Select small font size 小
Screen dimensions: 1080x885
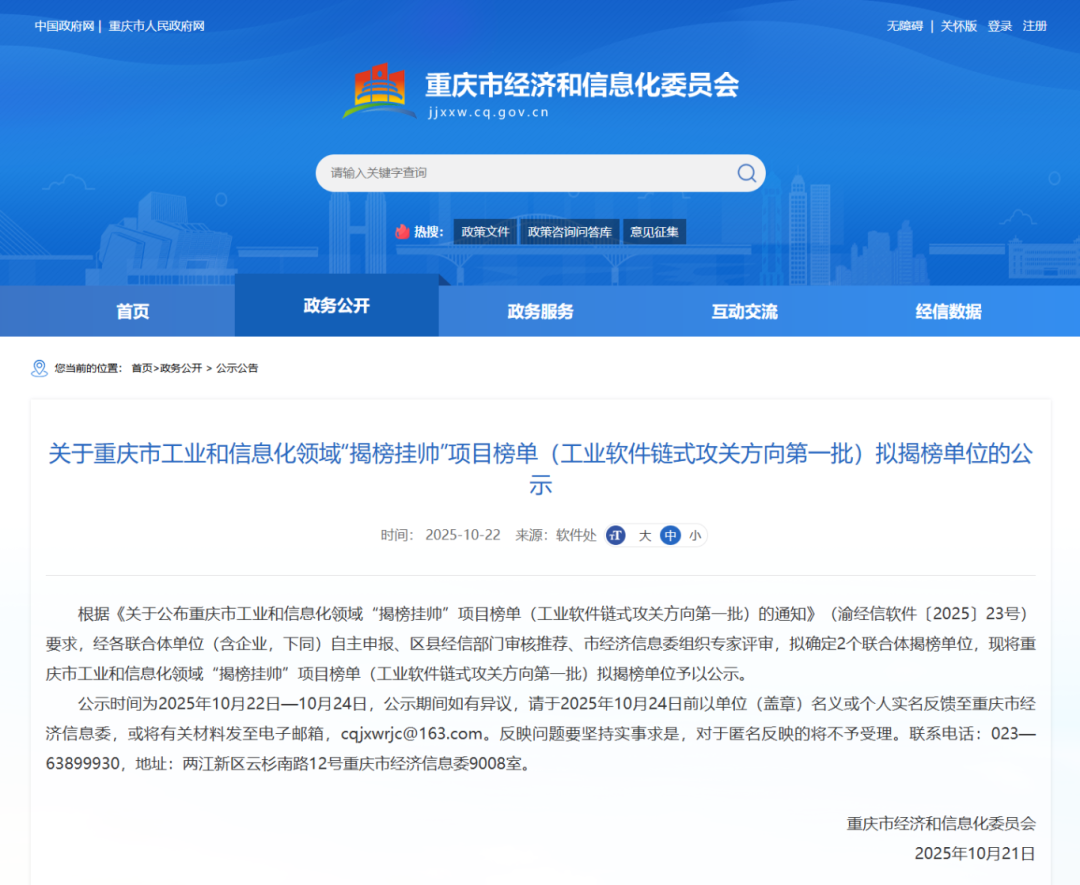(x=695, y=536)
